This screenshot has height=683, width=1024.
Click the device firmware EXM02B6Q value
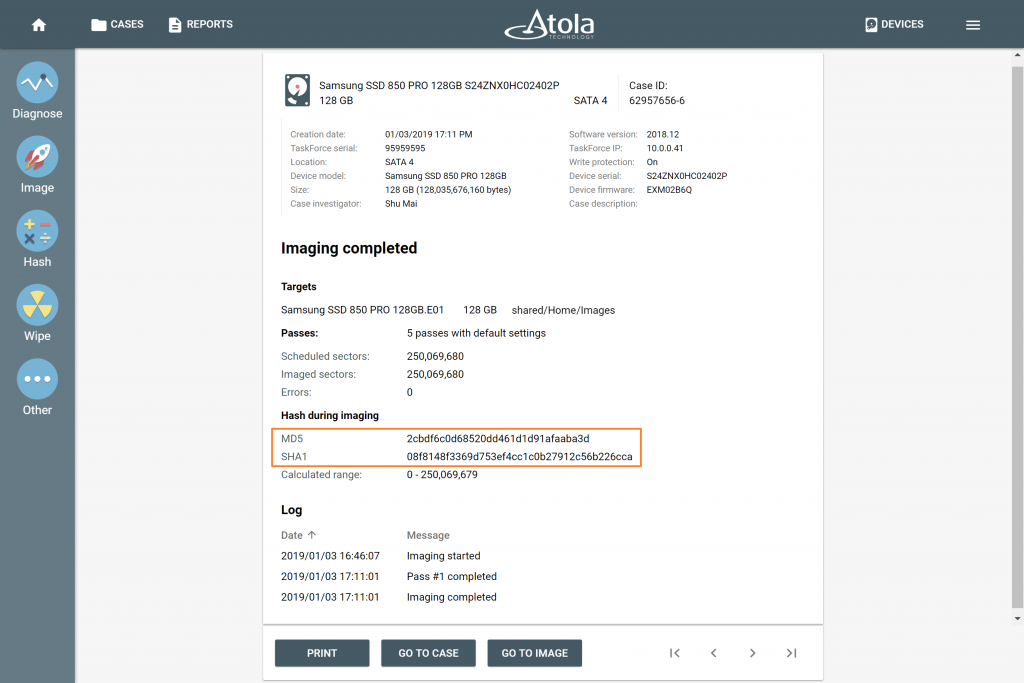click(669, 190)
